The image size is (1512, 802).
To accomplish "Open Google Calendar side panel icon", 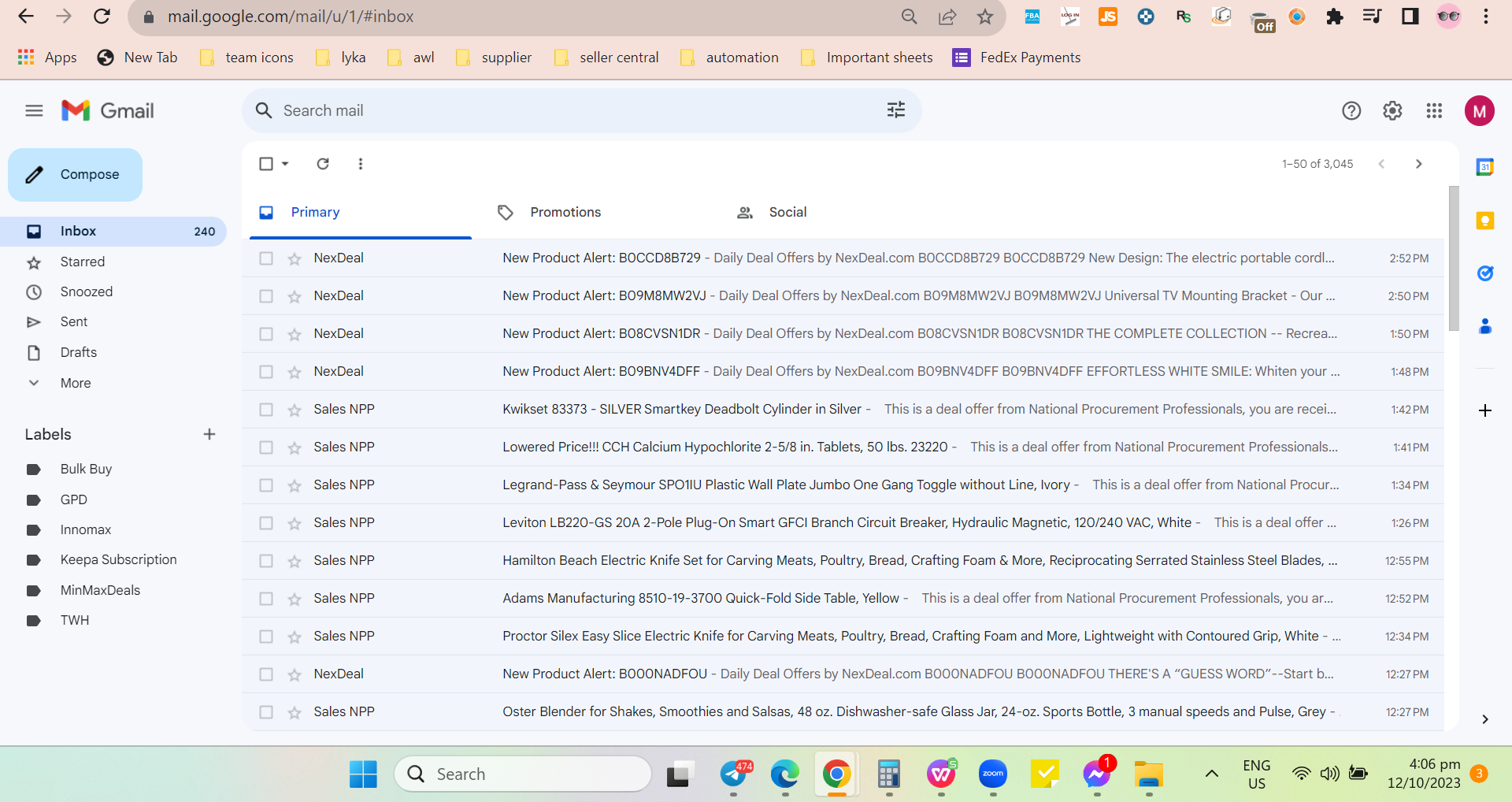I will (x=1485, y=167).
